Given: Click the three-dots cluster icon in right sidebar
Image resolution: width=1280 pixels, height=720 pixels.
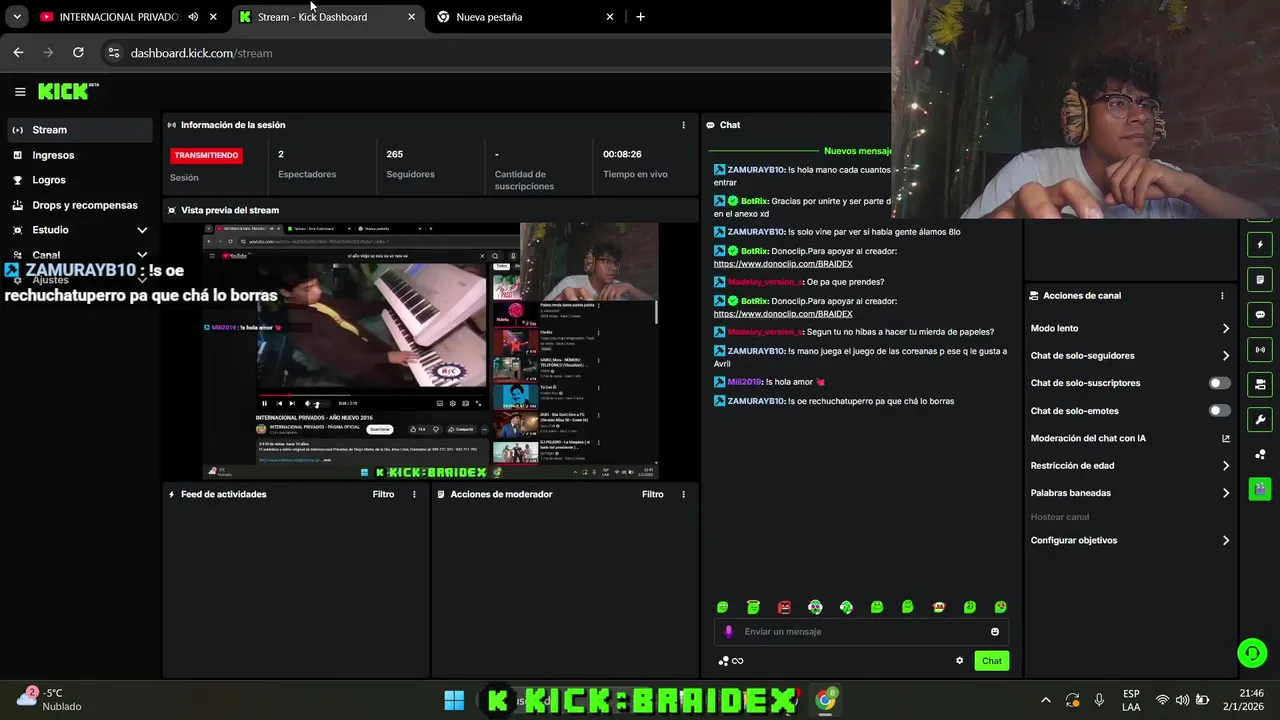Looking at the screenshot, I should (1260, 454).
